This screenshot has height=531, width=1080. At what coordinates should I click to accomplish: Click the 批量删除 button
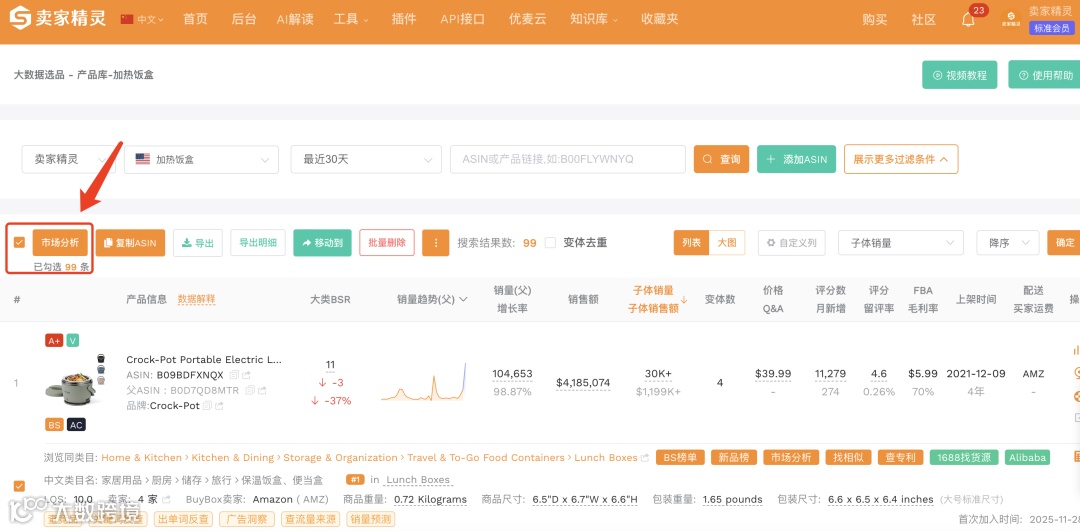point(386,242)
